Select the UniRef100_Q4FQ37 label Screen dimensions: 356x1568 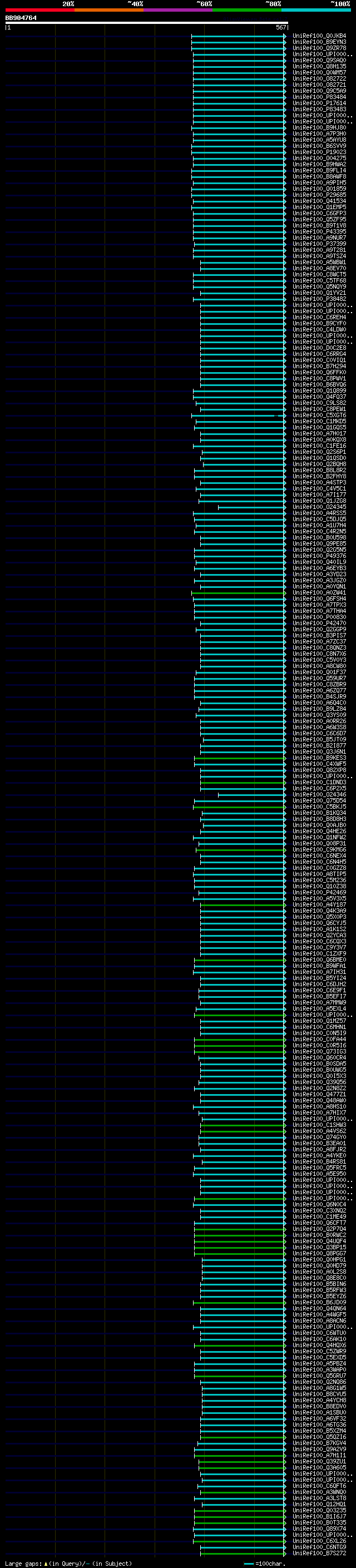pos(319,397)
